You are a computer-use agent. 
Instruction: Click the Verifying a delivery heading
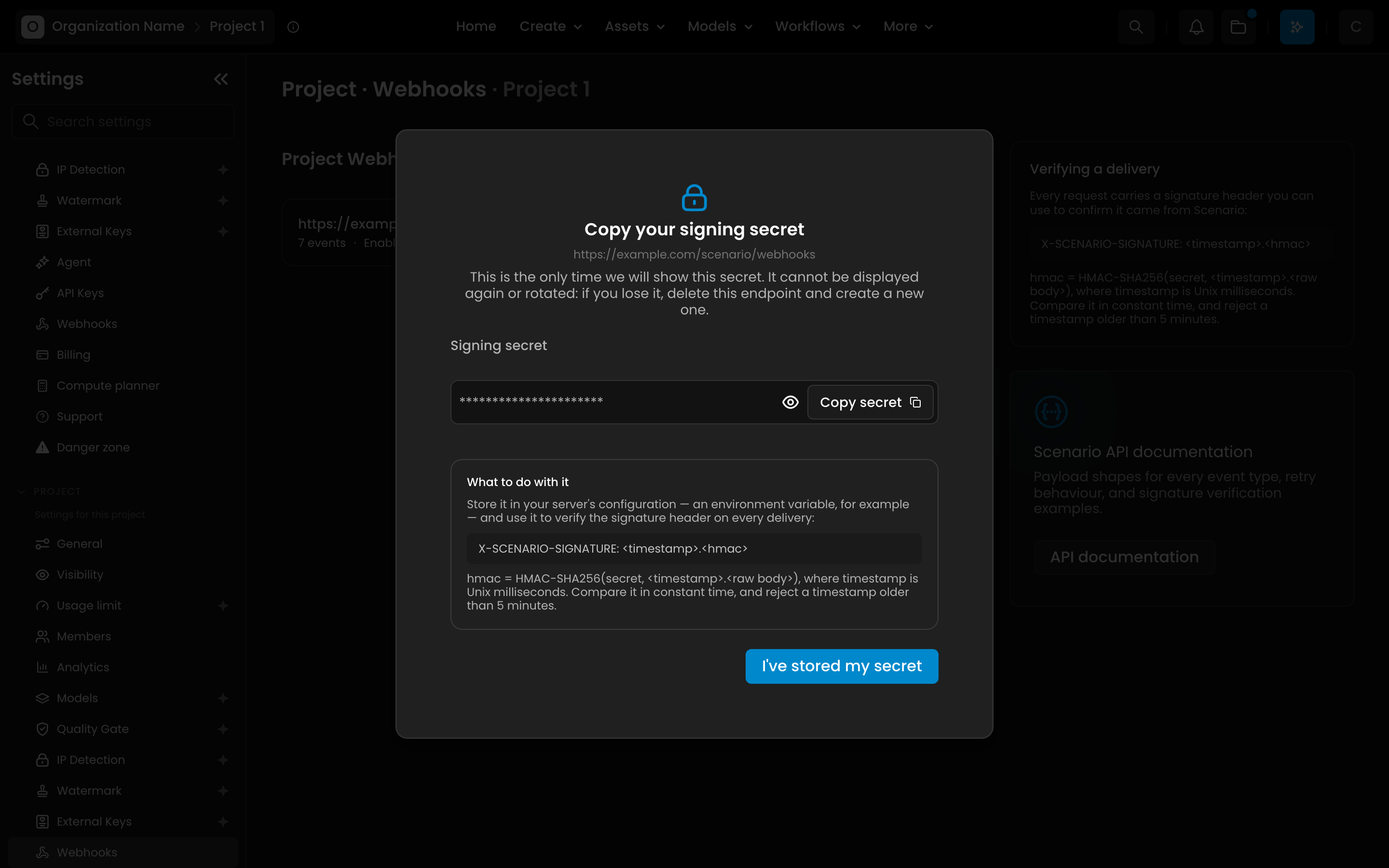tap(1094, 169)
